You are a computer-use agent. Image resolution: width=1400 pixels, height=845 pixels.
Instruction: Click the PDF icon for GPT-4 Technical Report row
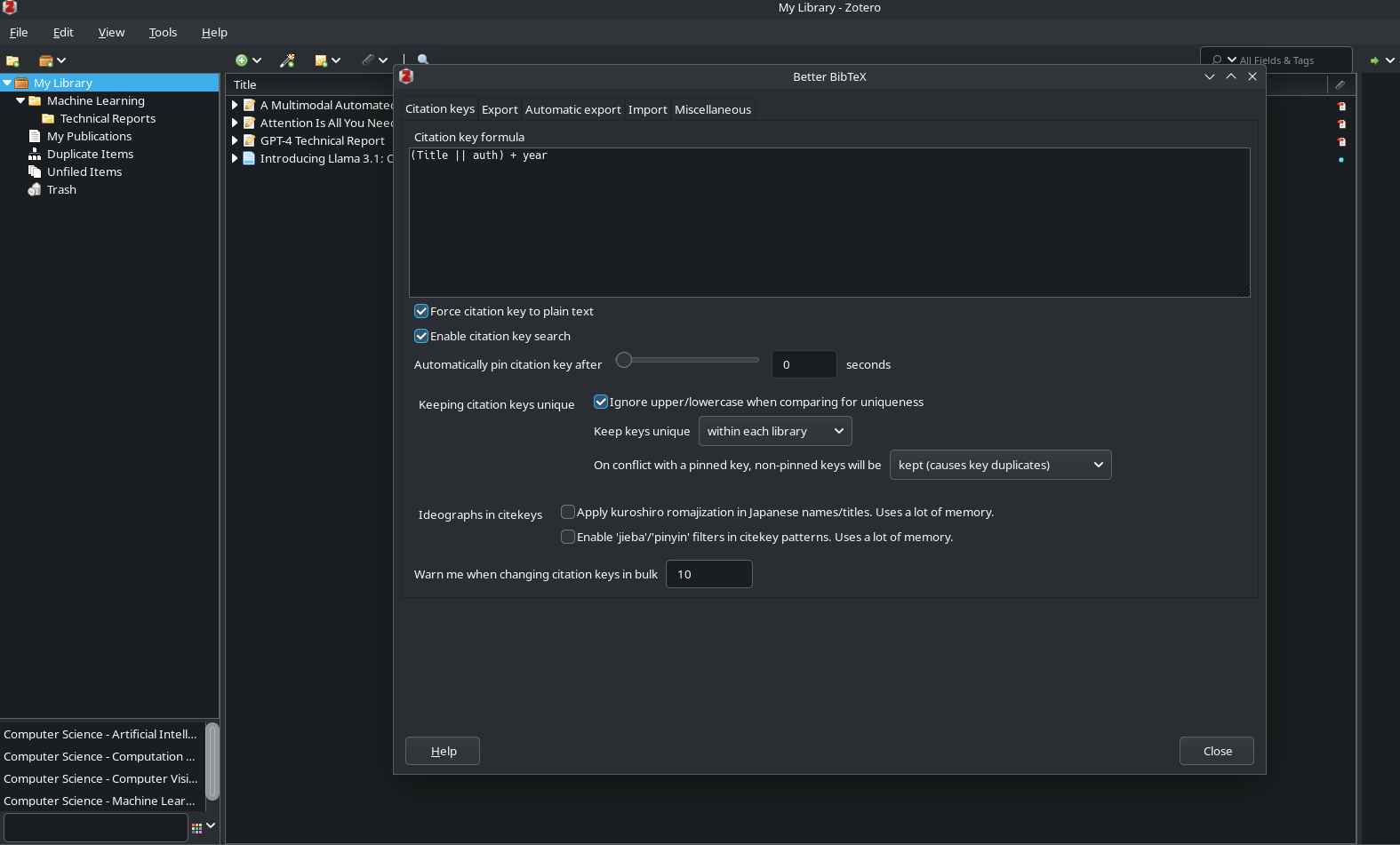1341,141
